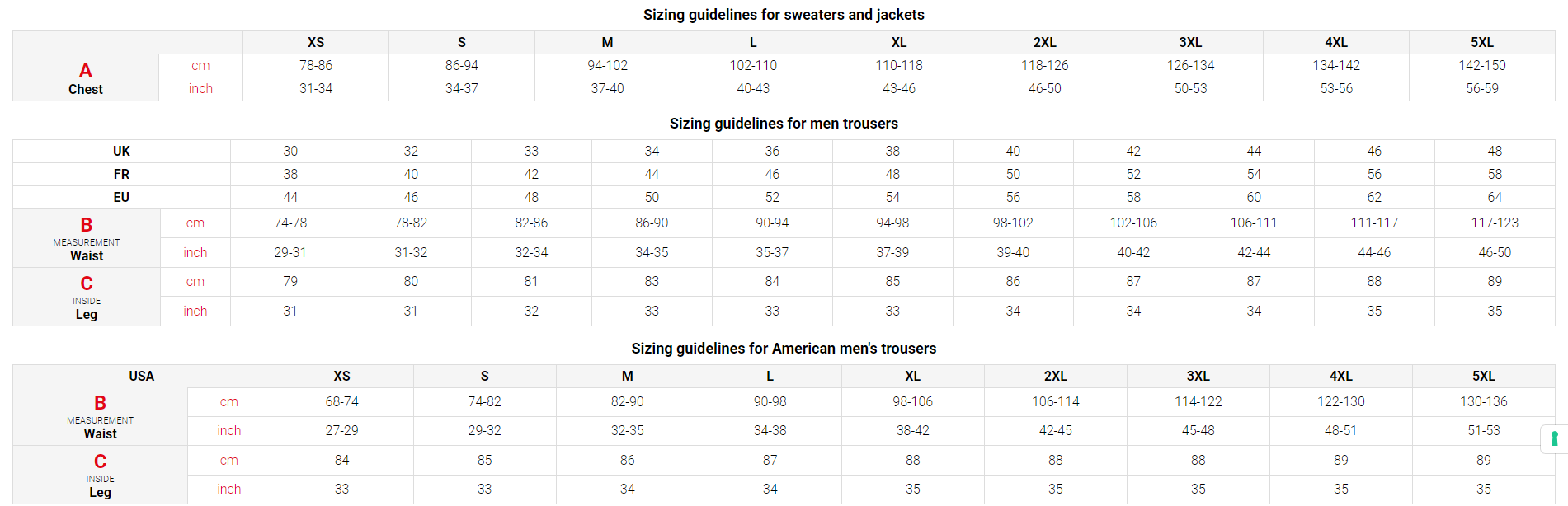Viewport: 1568px width, 506px height.
Task: Click the waist value 117-123 in men trousers
Action: click(1495, 223)
